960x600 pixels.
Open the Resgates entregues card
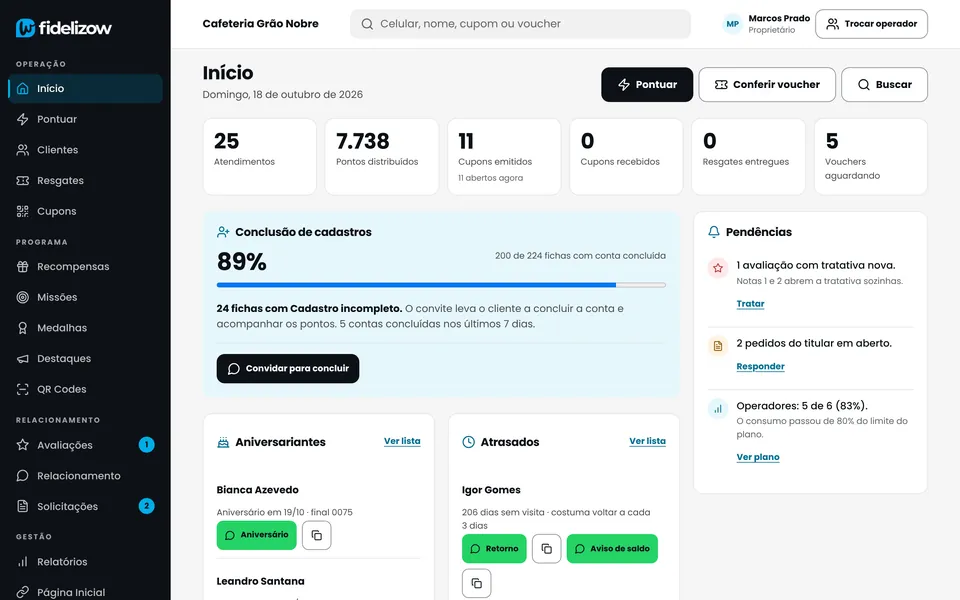tap(748, 157)
